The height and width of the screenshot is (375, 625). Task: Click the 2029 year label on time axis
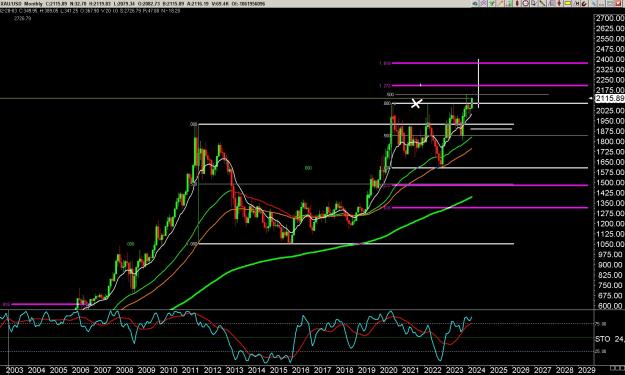click(587, 370)
